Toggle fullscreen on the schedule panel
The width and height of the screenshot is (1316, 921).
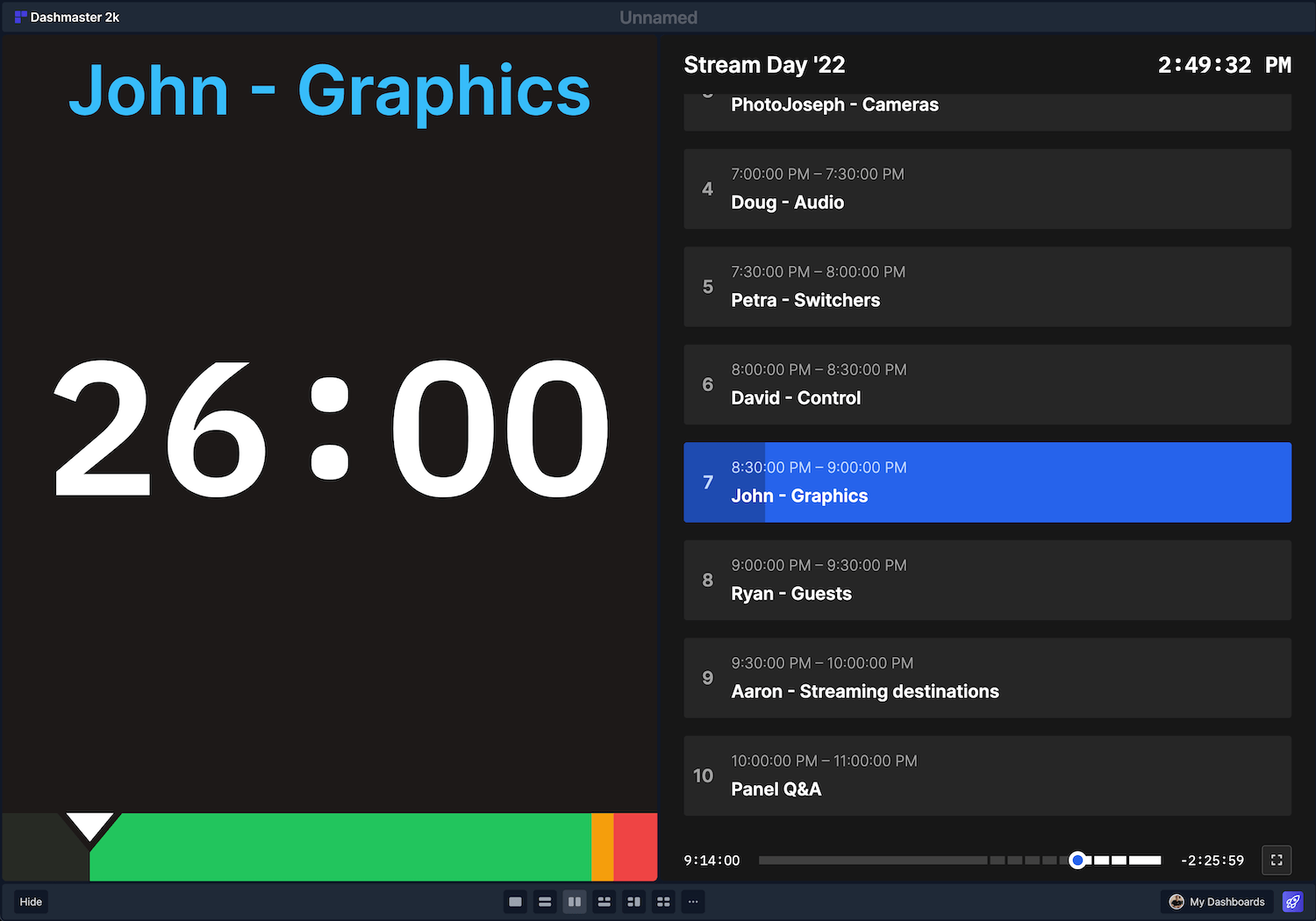click(x=1277, y=860)
